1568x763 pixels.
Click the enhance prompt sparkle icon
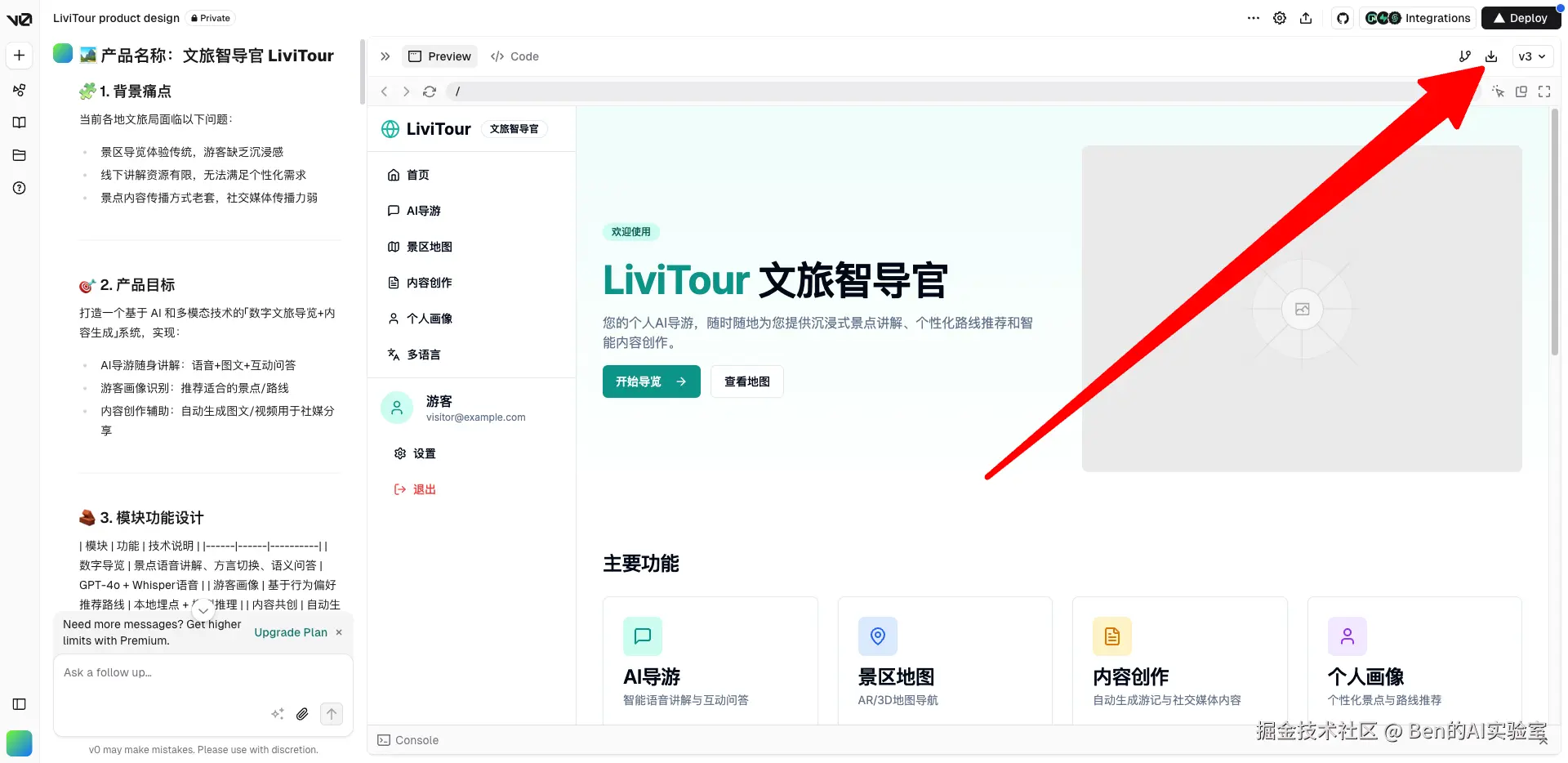coord(278,714)
